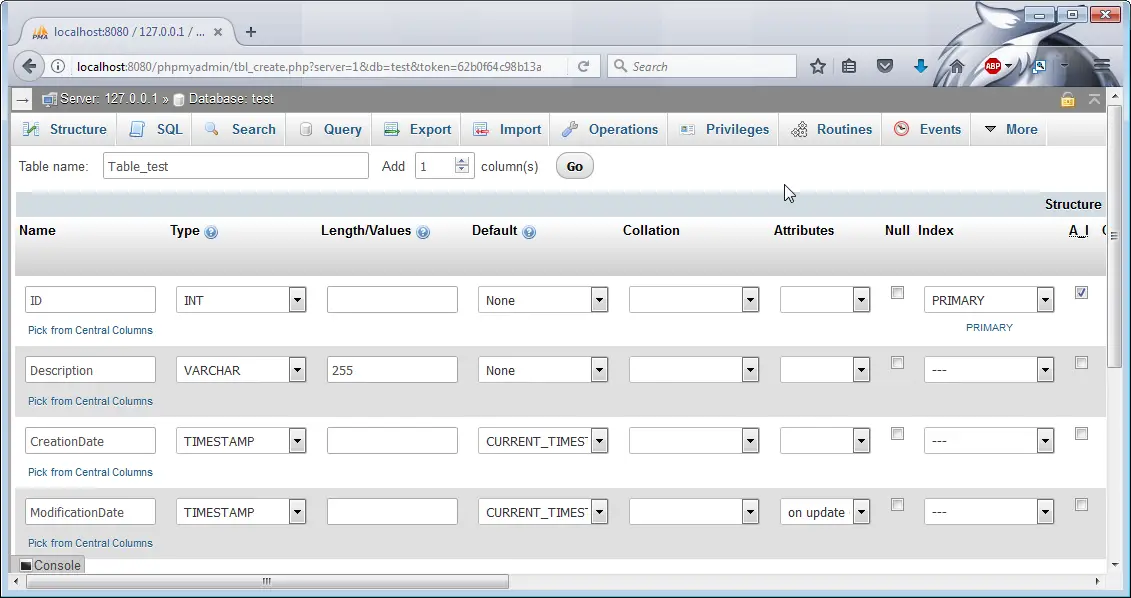Switch to the SQL tab

coord(155,129)
